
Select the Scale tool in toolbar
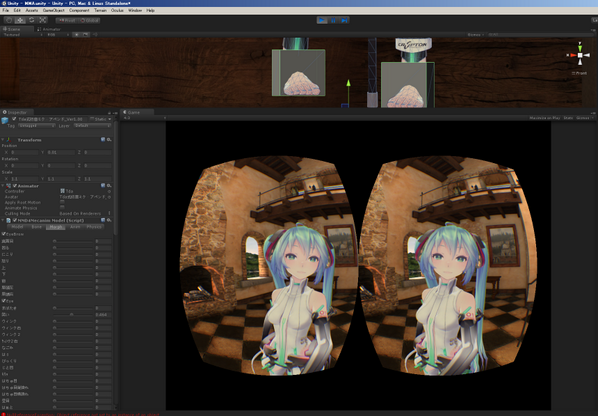pyautogui.click(x=43, y=20)
